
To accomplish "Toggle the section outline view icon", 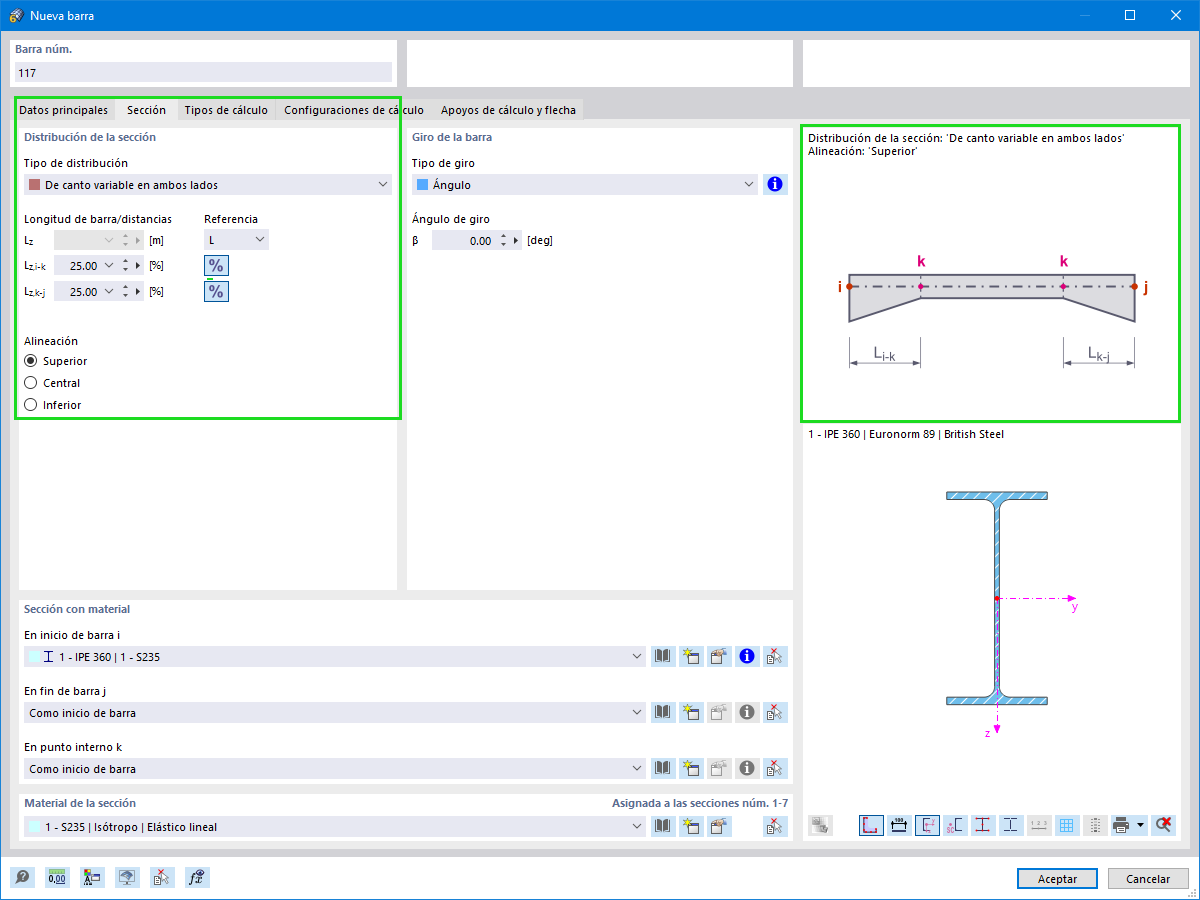I will (871, 825).
